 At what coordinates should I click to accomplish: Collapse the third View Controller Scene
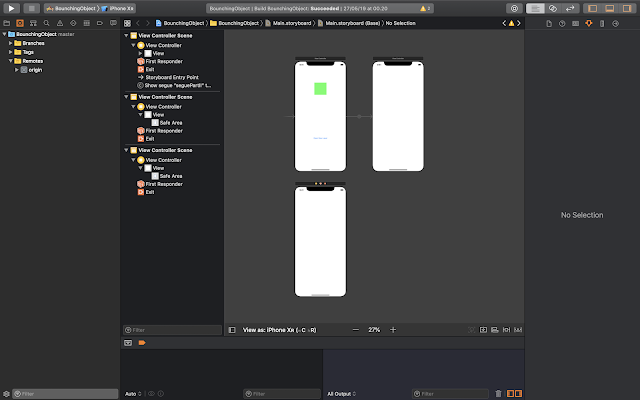126,150
